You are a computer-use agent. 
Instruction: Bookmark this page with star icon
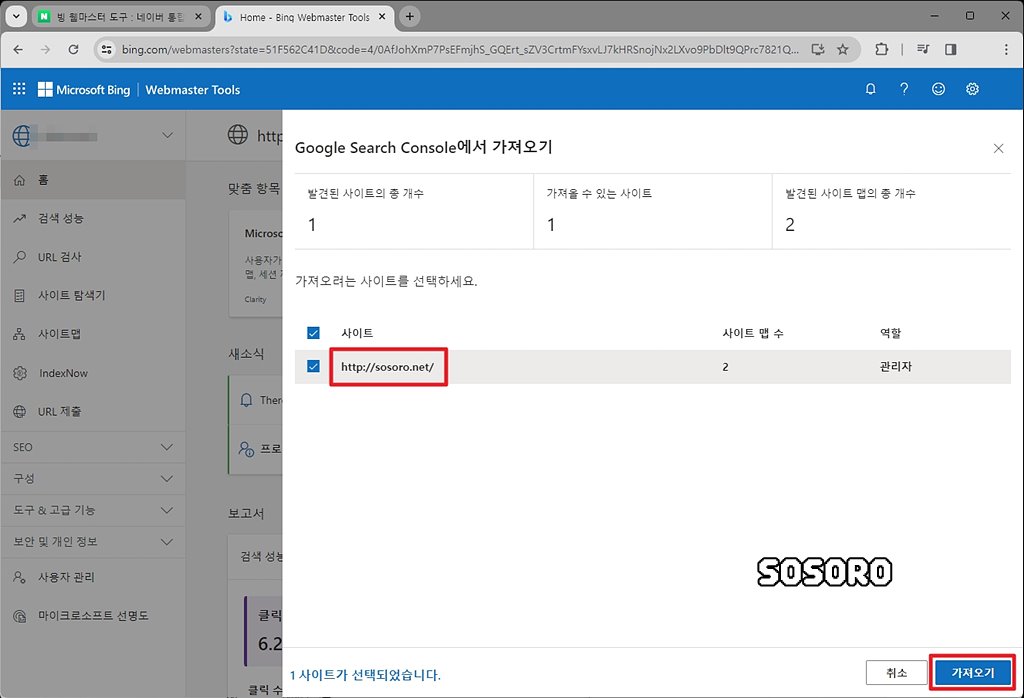(x=843, y=50)
